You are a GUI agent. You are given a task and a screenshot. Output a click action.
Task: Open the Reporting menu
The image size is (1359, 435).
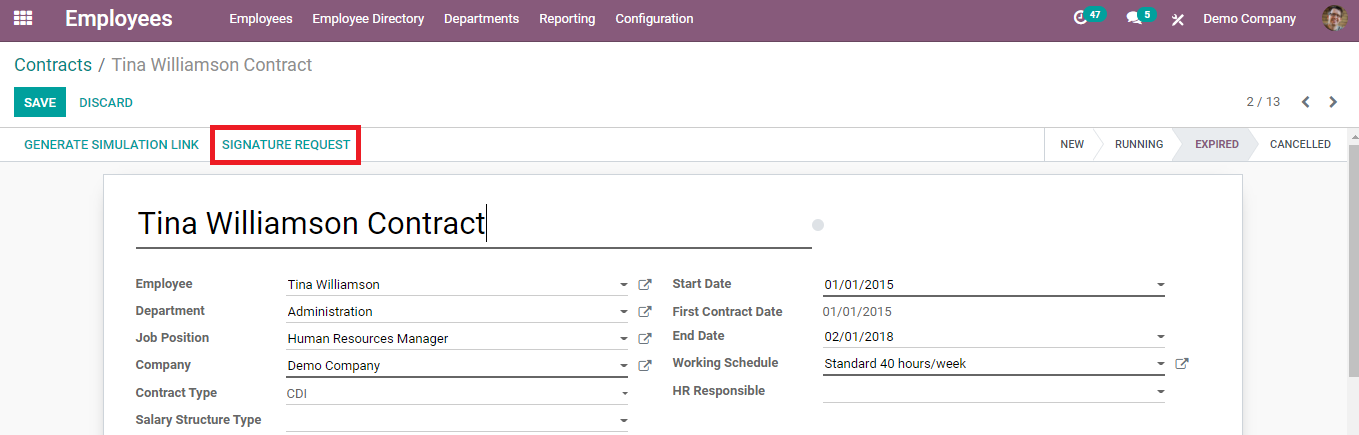567,19
